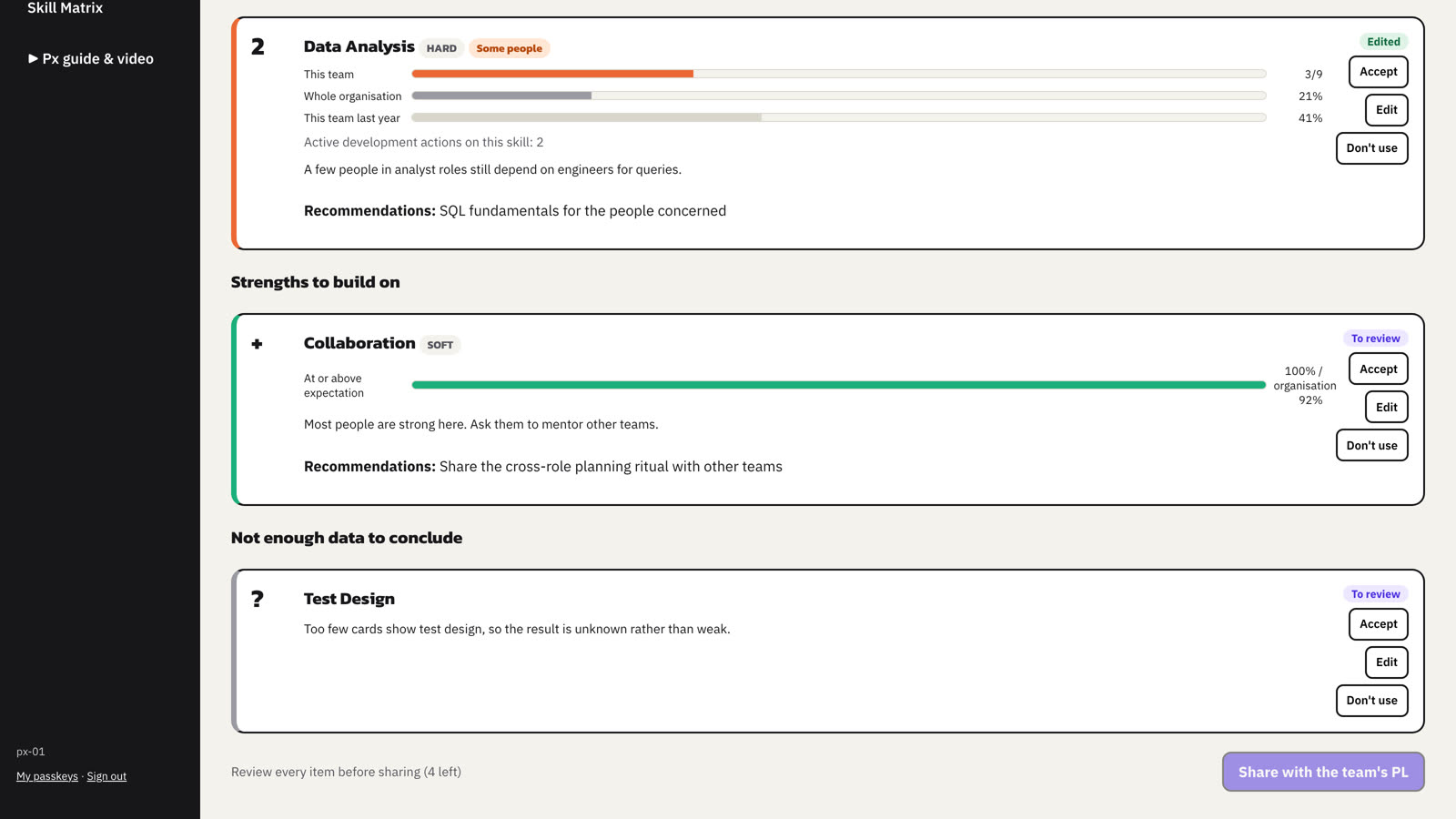
Task: Accept the Test Design item
Action: tap(1378, 624)
